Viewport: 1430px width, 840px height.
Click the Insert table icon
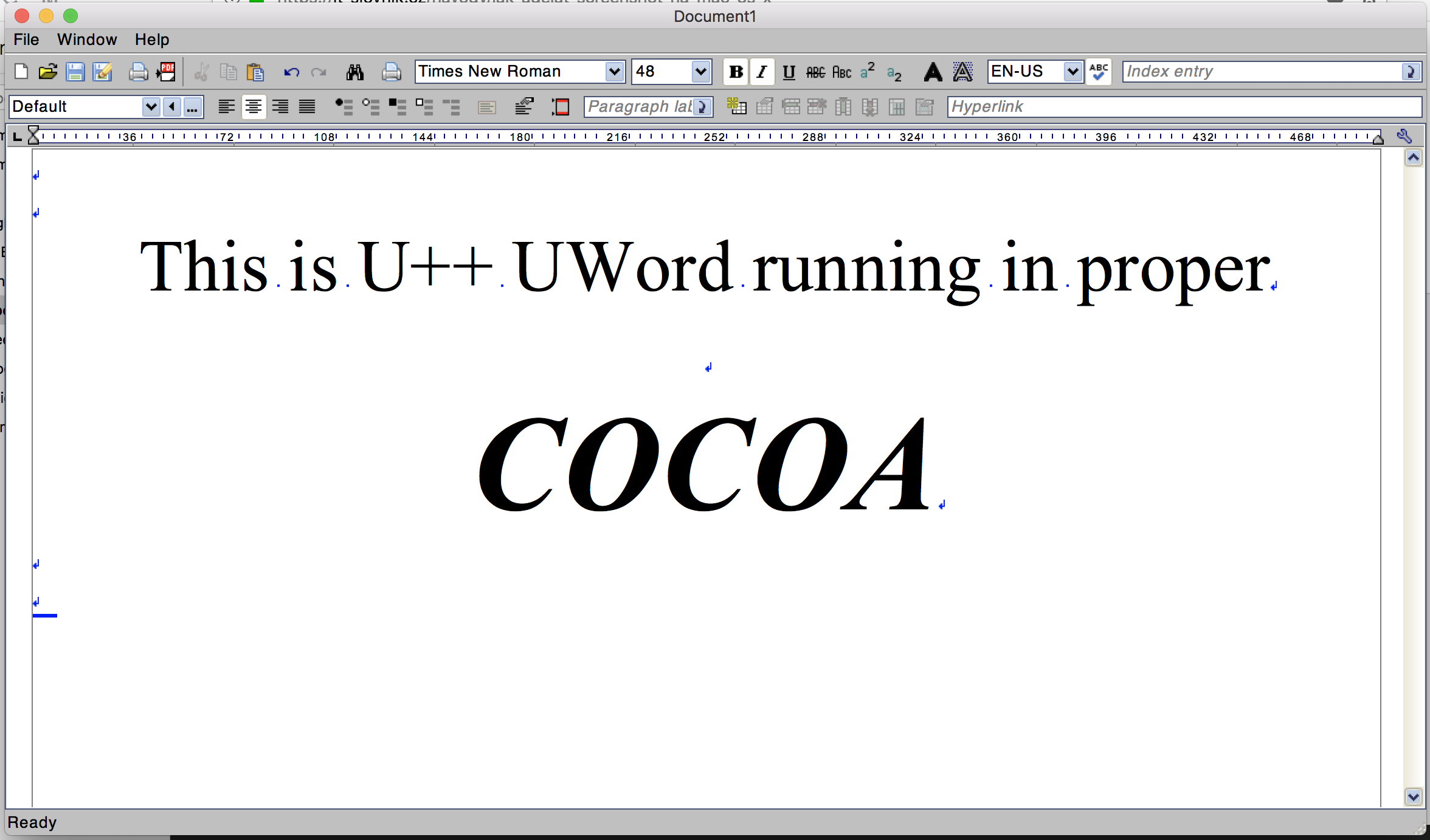736,107
